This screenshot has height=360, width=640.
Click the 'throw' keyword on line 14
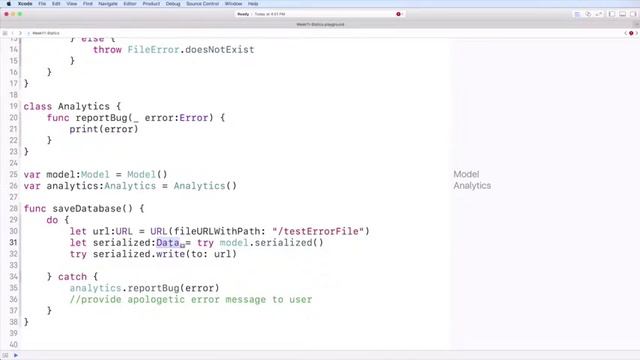107,50
